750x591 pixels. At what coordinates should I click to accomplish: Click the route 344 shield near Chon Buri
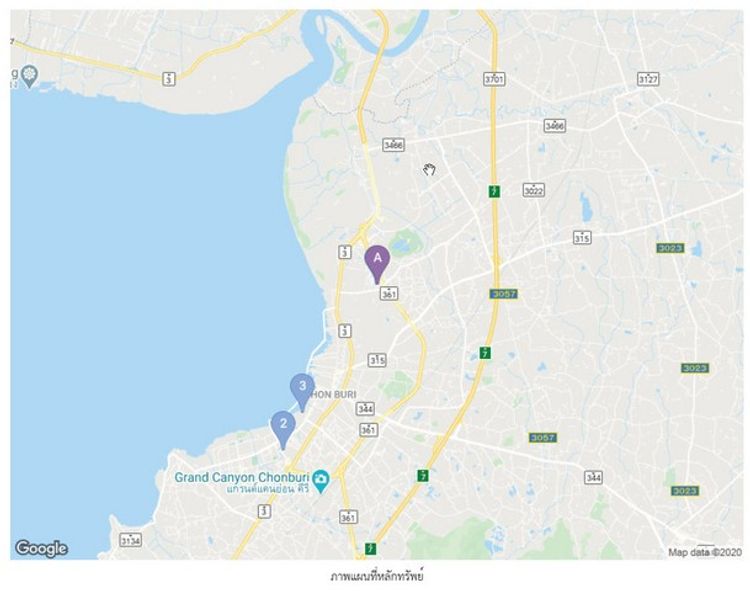365,409
